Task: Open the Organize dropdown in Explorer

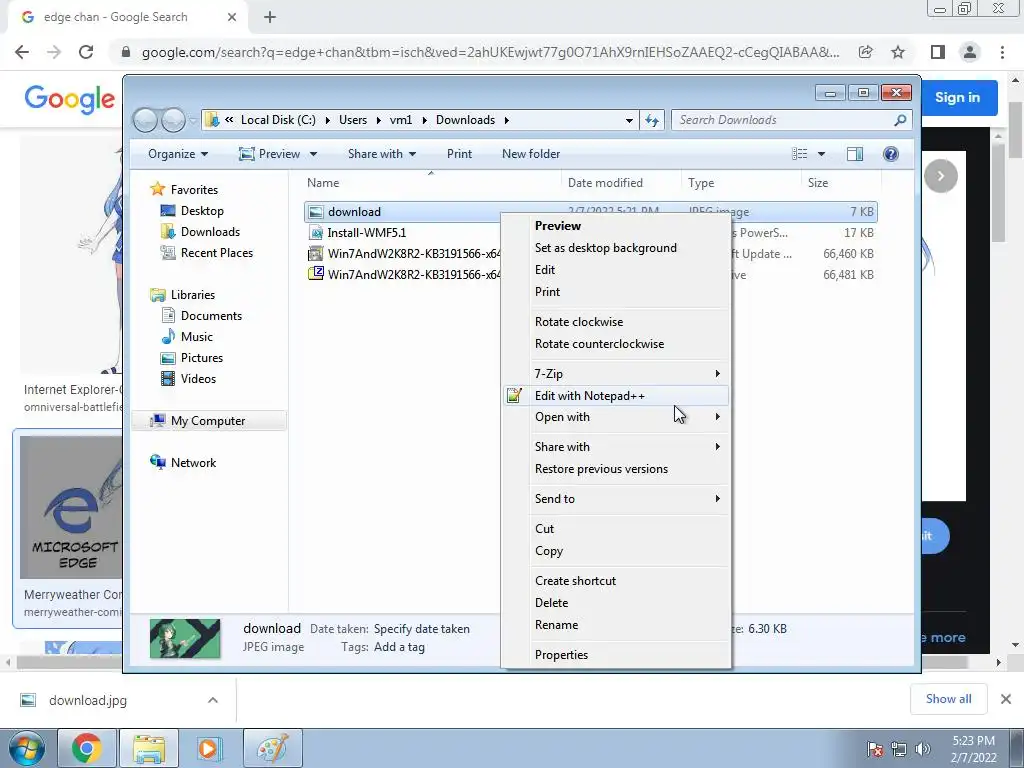Action: pyautogui.click(x=178, y=154)
